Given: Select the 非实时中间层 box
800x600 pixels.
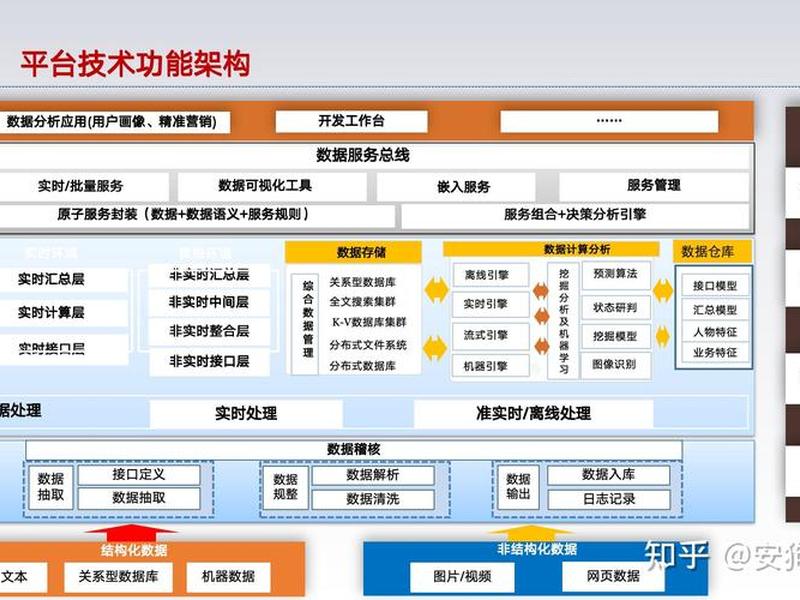Looking at the screenshot, I should pos(209,303).
